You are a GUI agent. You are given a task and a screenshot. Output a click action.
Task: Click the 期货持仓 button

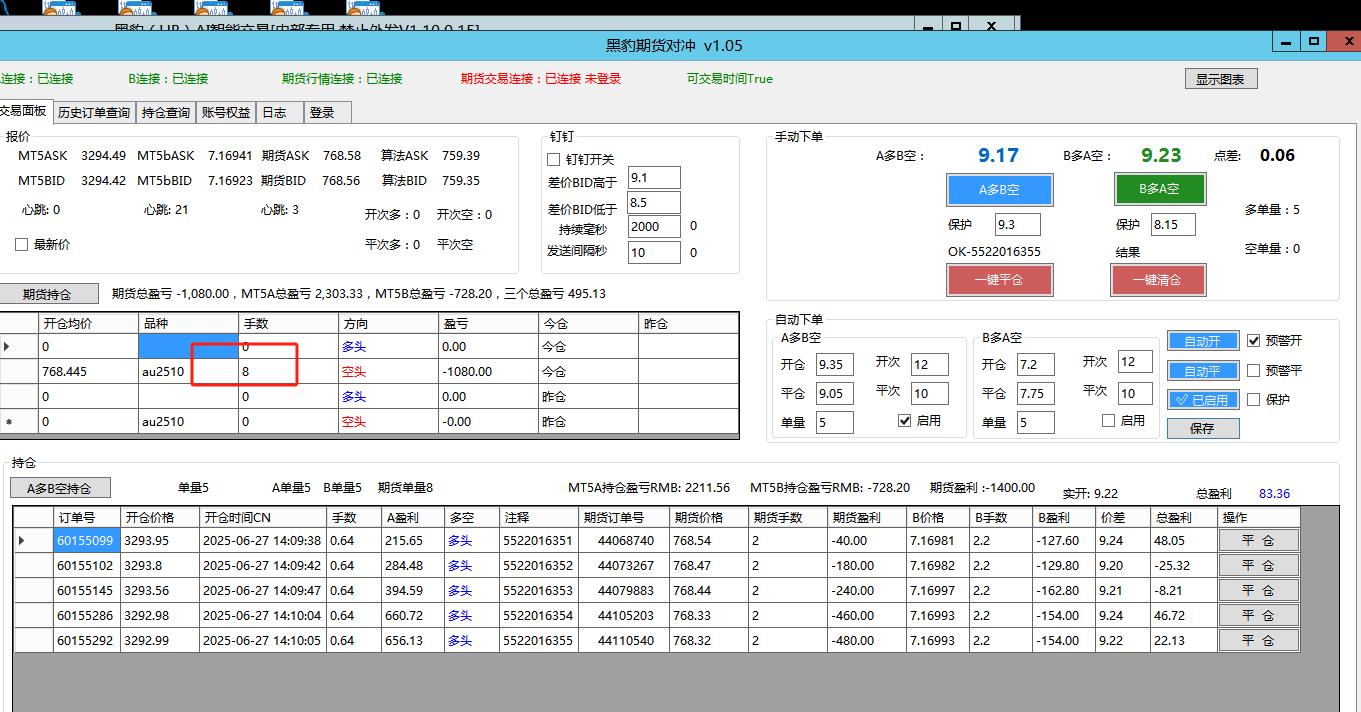click(50, 294)
